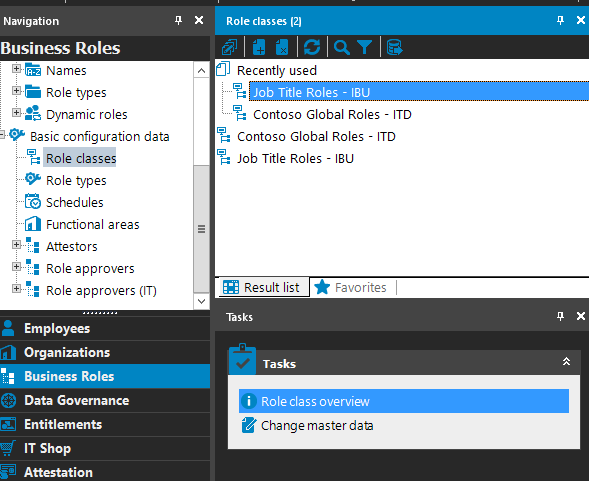
Task: Expand the Names tree node
Action: [x=16, y=69]
